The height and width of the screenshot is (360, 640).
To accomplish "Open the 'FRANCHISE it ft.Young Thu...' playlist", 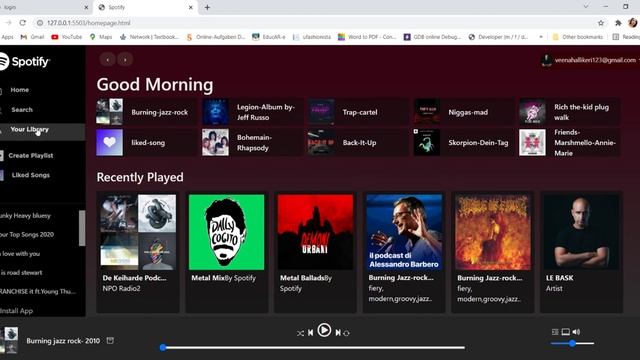I will 38,291.
